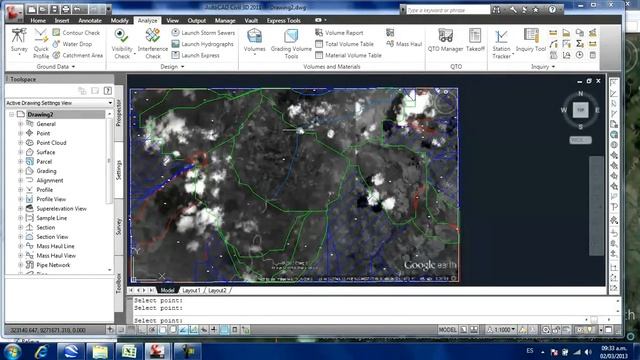
Task: Launch the Quick Profile tool
Action: (x=41, y=43)
